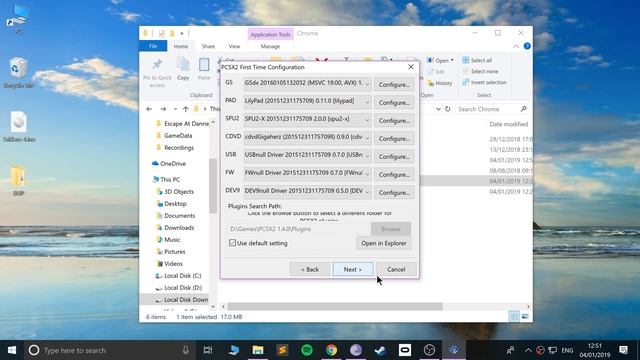Click the plugins search path field
This screenshot has width=640, height=360.
pyautogui.click(x=299, y=229)
